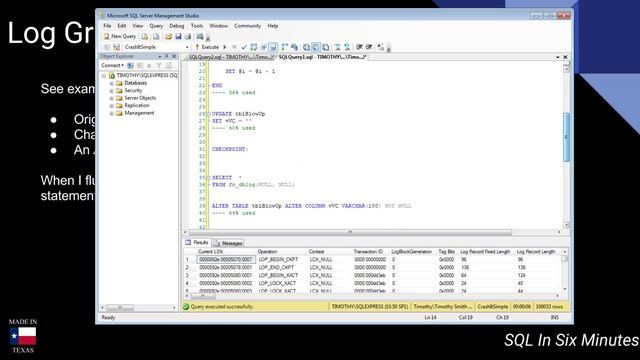Click the Comment Out Selected Lines icon
The height and width of the screenshot is (360, 640).
(x=338, y=47)
